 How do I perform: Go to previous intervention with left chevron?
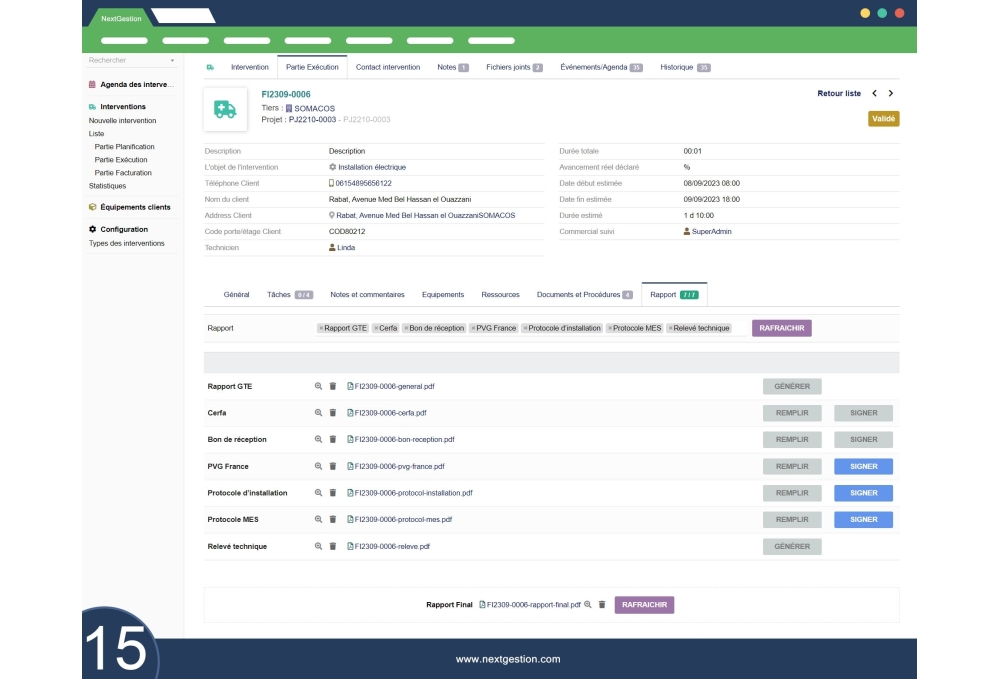coord(874,93)
